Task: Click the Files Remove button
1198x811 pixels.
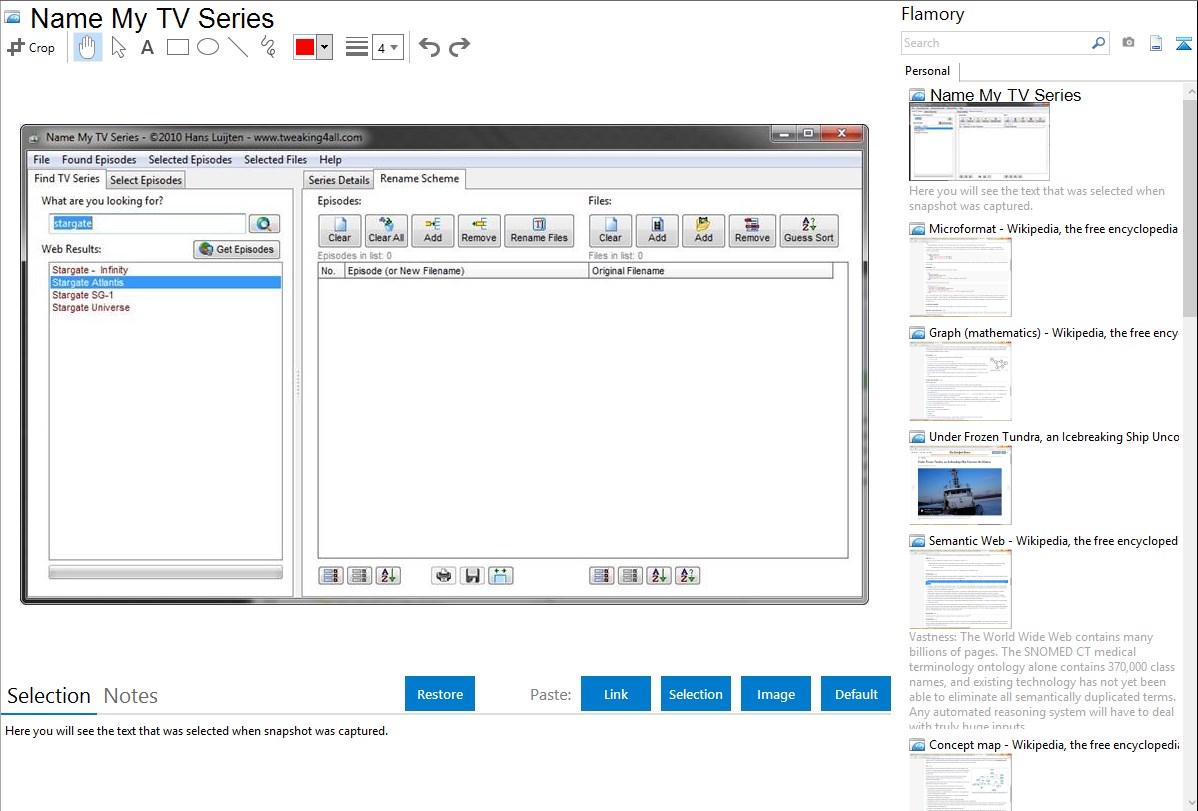Action: pyautogui.click(x=752, y=231)
